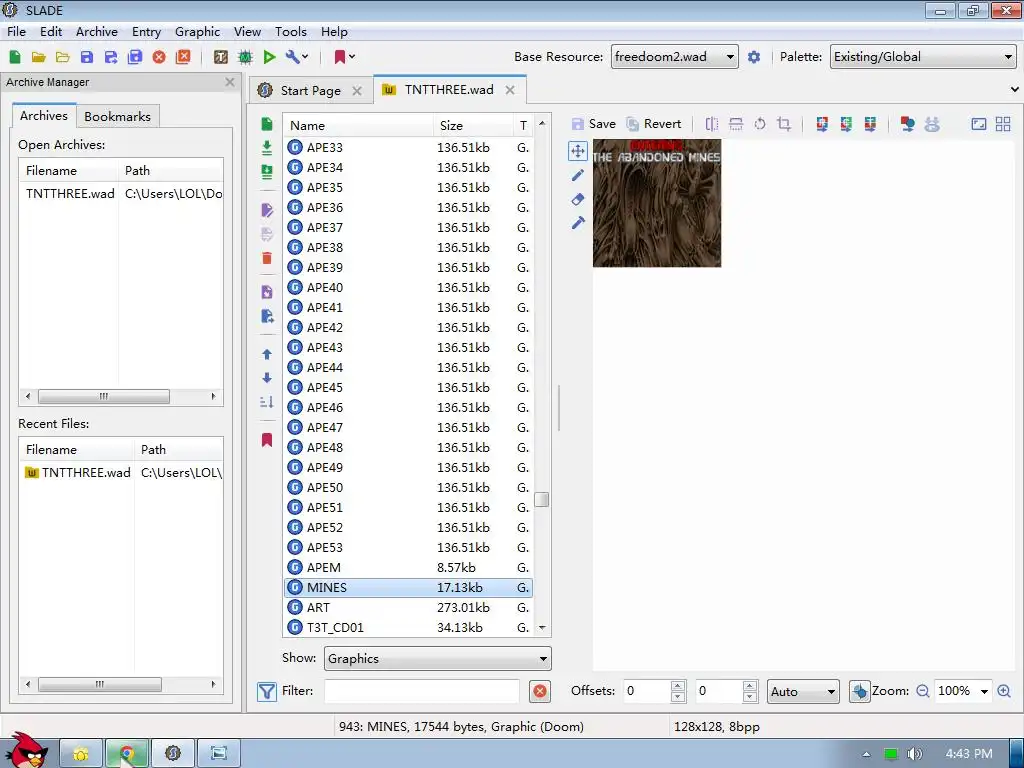Select the Drag offset move tool
The width and height of the screenshot is (1024, 768).
click(578, 152)
